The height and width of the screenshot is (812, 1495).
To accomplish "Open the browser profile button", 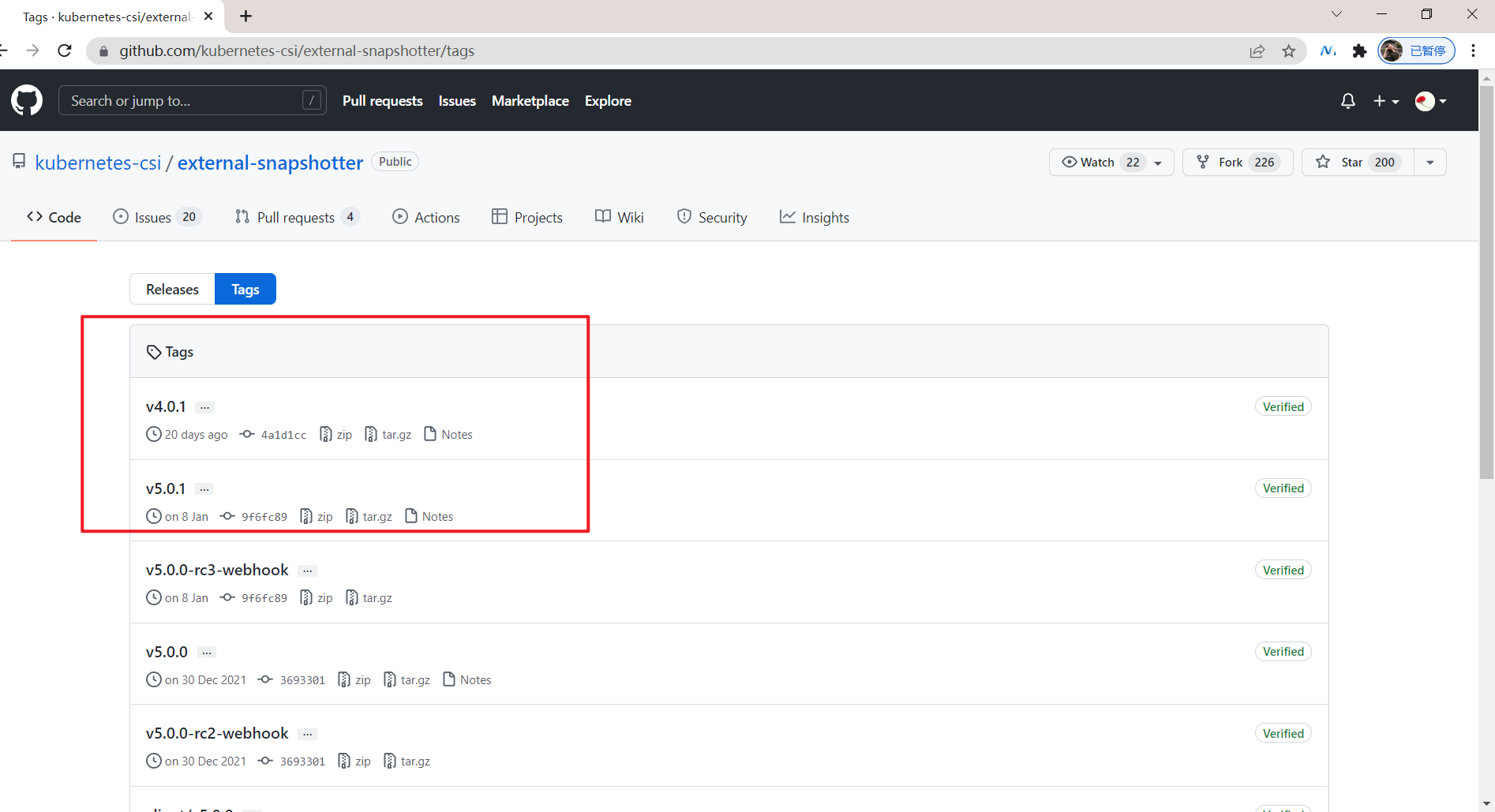I will [x=1417, y=51].
